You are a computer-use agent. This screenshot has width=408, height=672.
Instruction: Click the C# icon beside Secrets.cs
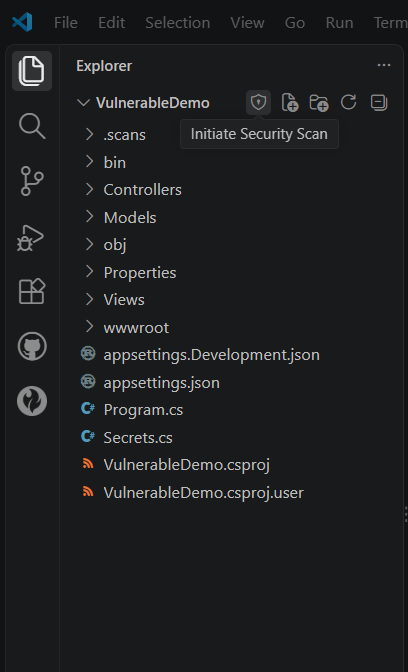[88, 437]
